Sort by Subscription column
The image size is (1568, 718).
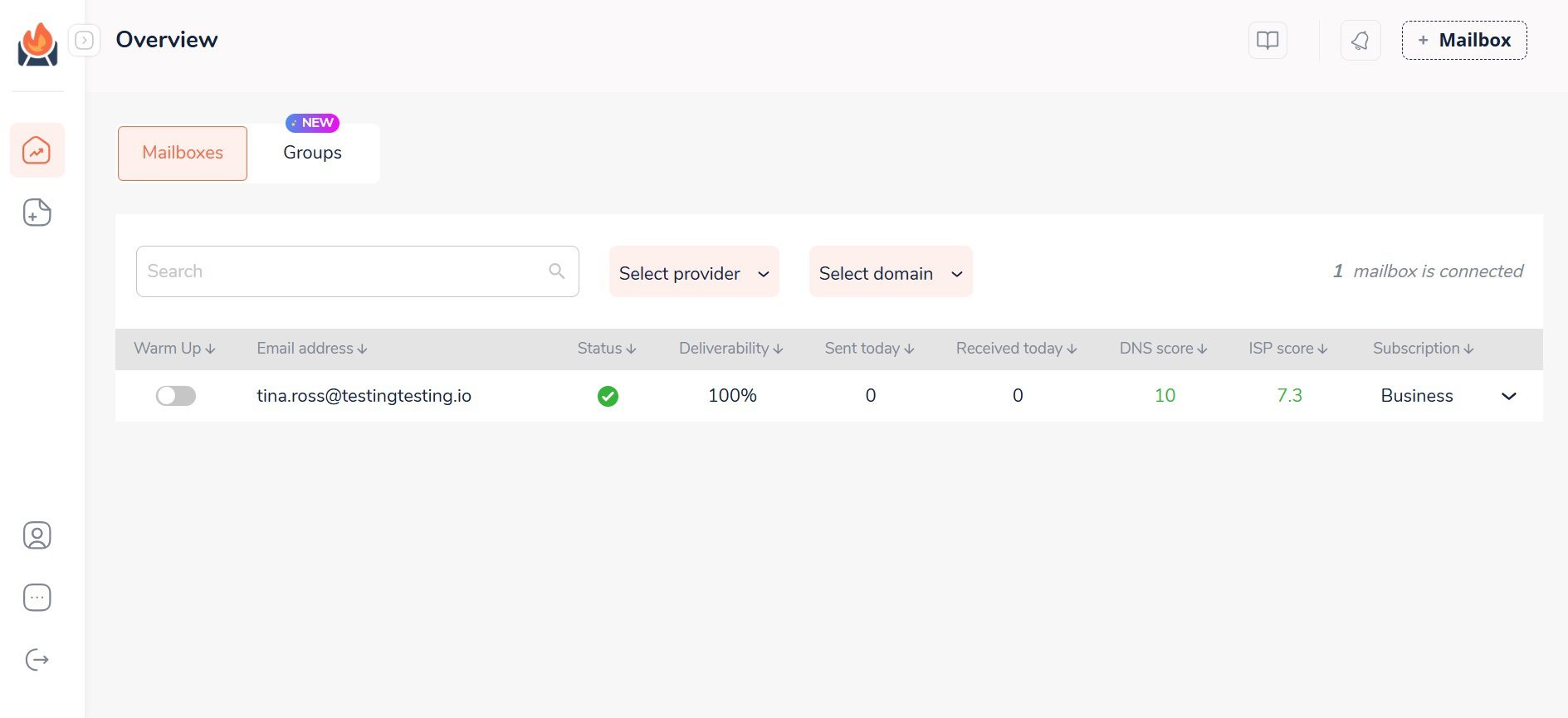(1424, 349)
